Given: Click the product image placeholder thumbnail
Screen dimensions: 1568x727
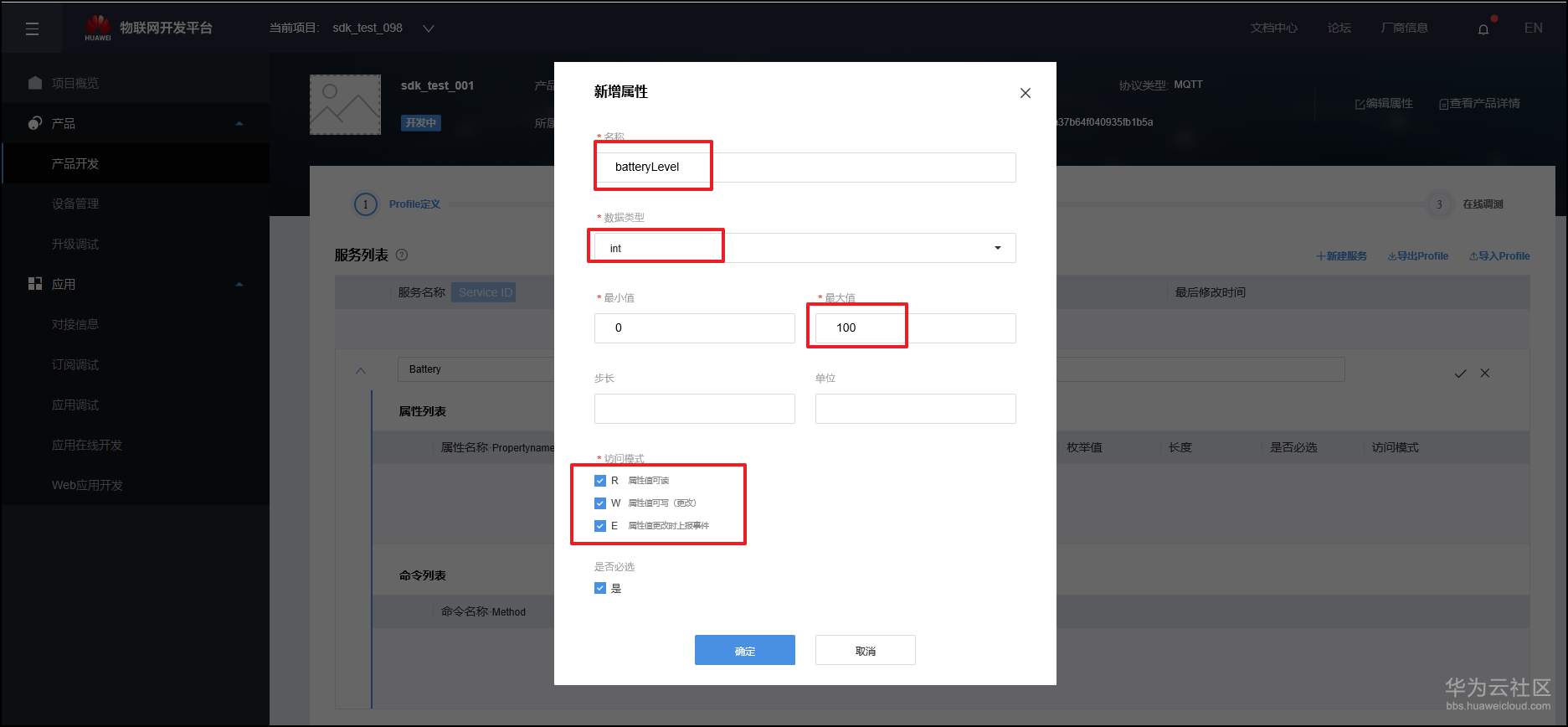Looking at the screenshot, I should [345, 105].
